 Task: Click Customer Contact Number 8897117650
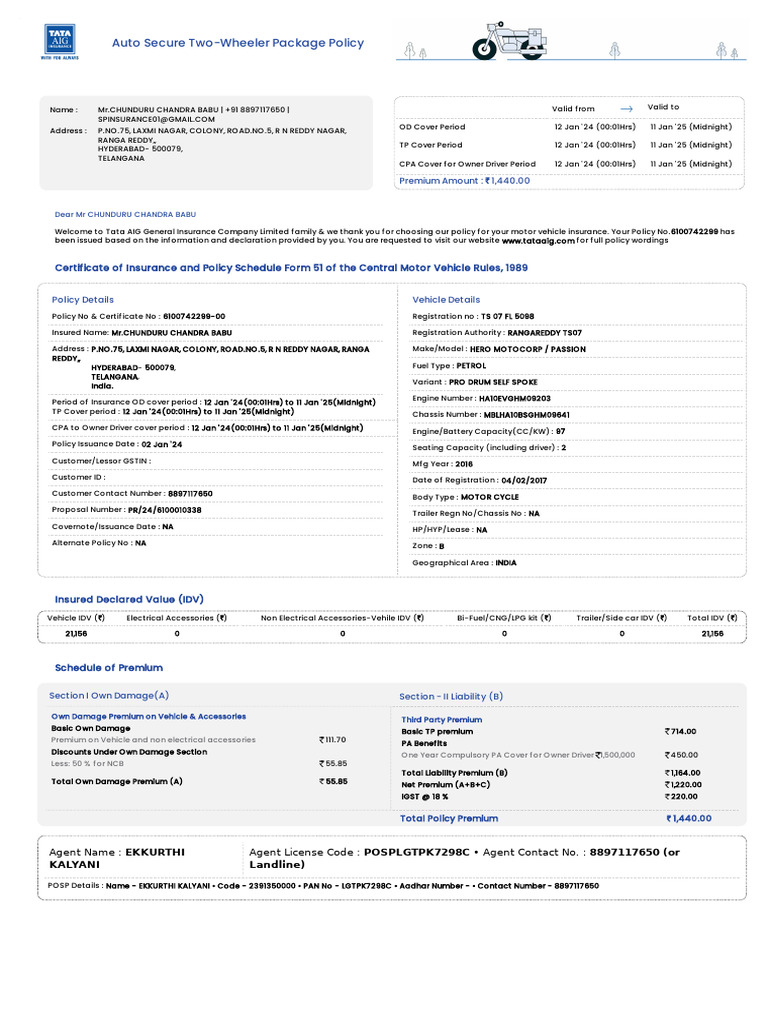[132, 494]
